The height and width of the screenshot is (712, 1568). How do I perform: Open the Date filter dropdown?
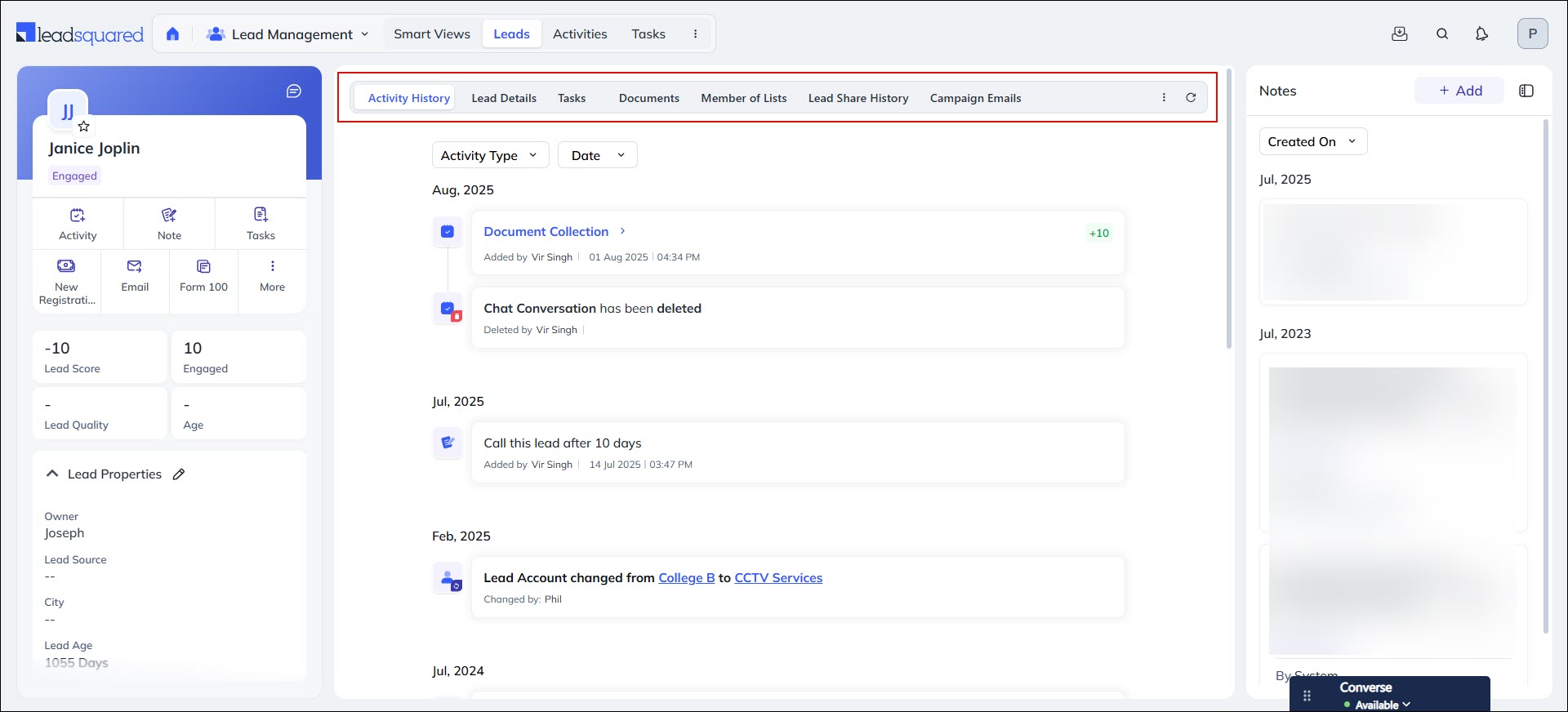[x=597, y=155]
